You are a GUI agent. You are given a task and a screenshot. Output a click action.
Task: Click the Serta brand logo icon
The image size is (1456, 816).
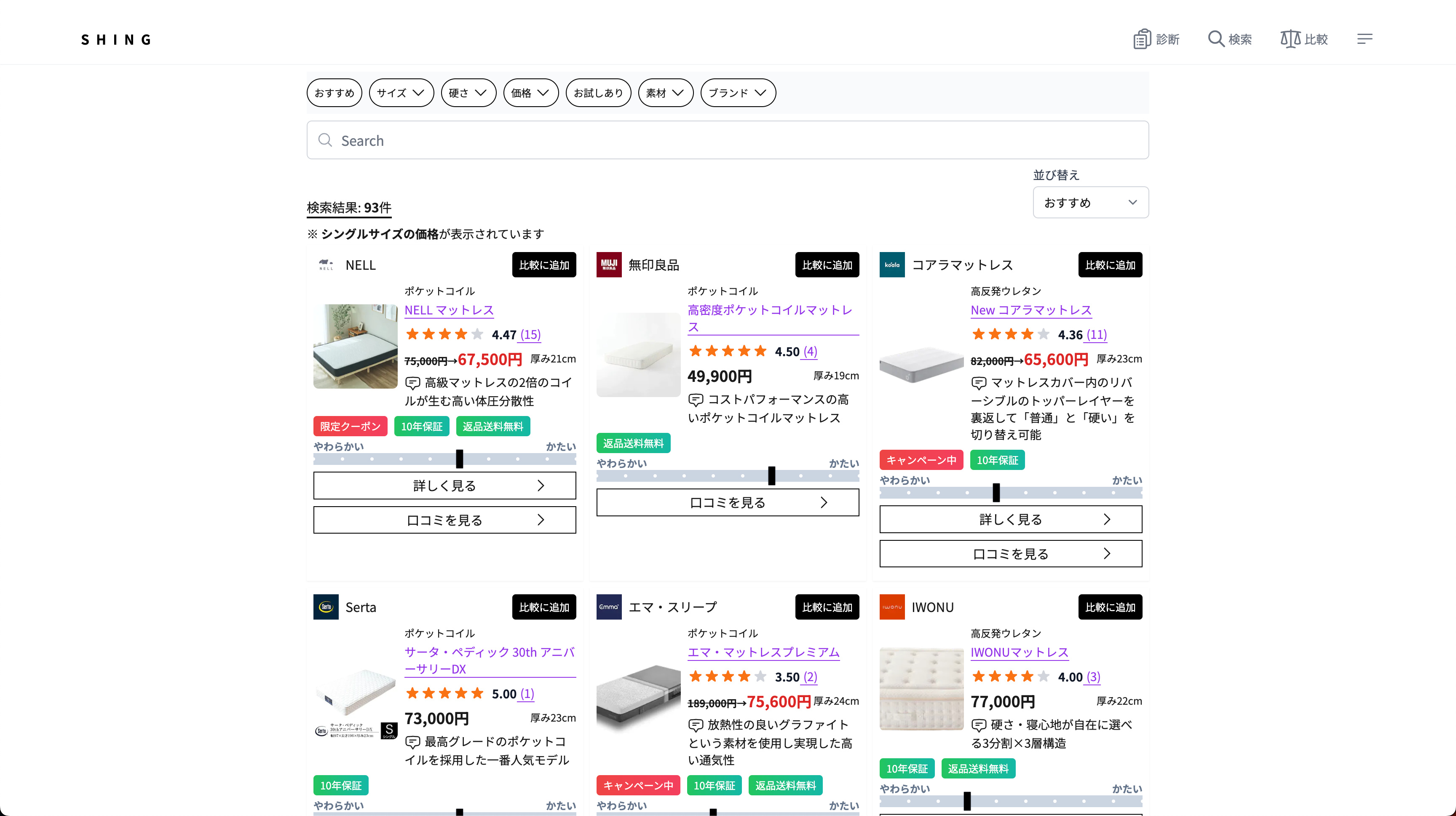pyautogui.click(x=326, y=607)
